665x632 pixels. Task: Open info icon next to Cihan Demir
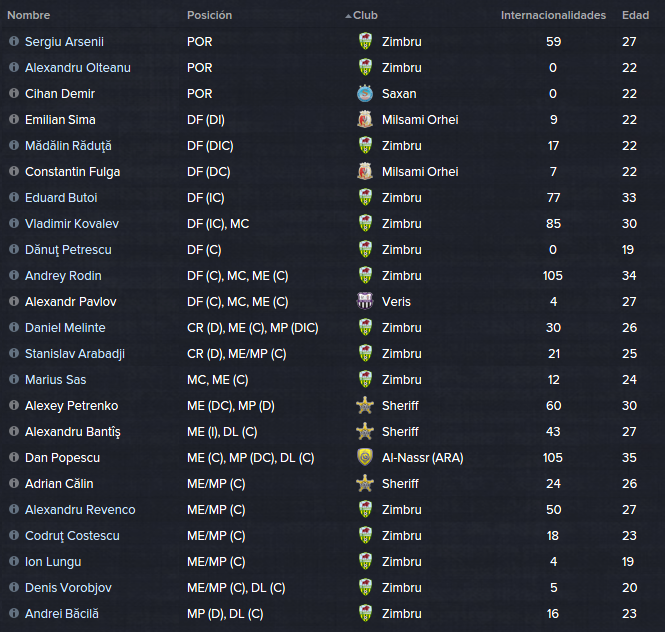(x=14, y=93)
